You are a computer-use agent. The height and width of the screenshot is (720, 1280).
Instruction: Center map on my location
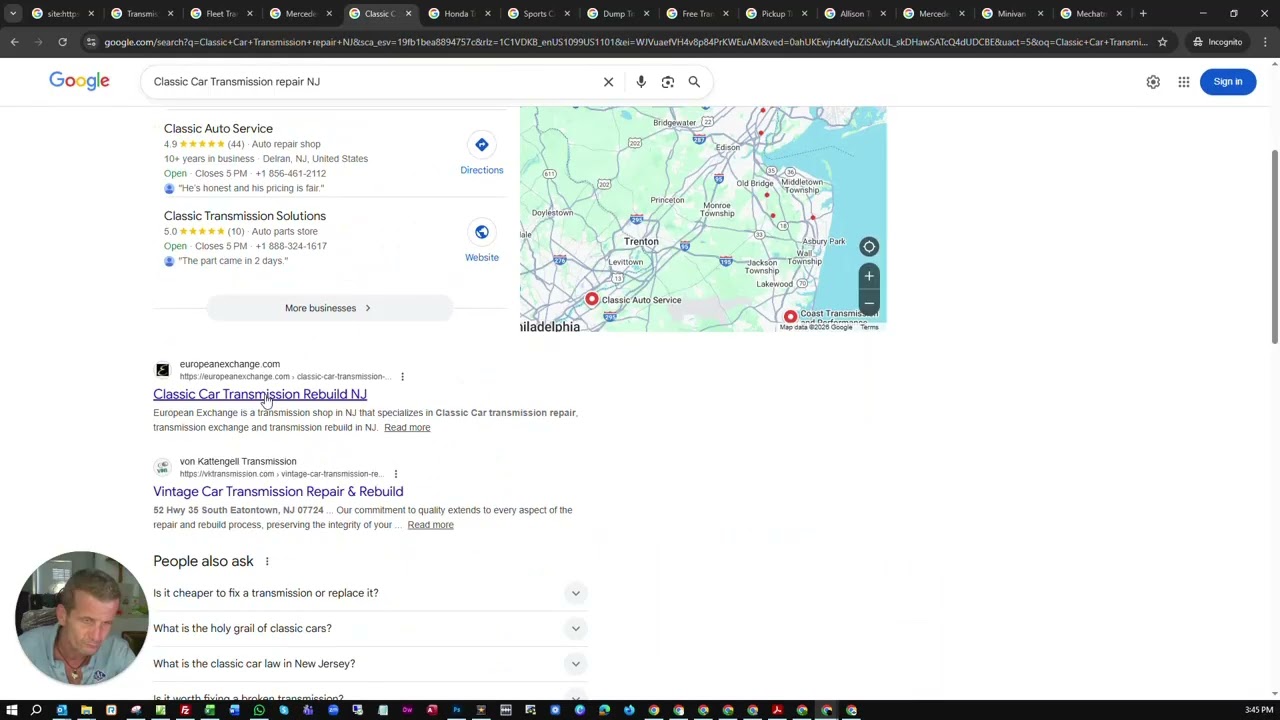point(869,247)
